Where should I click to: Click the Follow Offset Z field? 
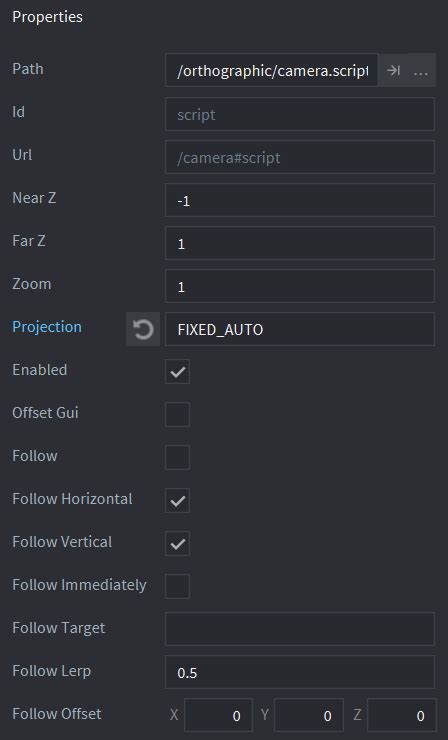(401, 715)
